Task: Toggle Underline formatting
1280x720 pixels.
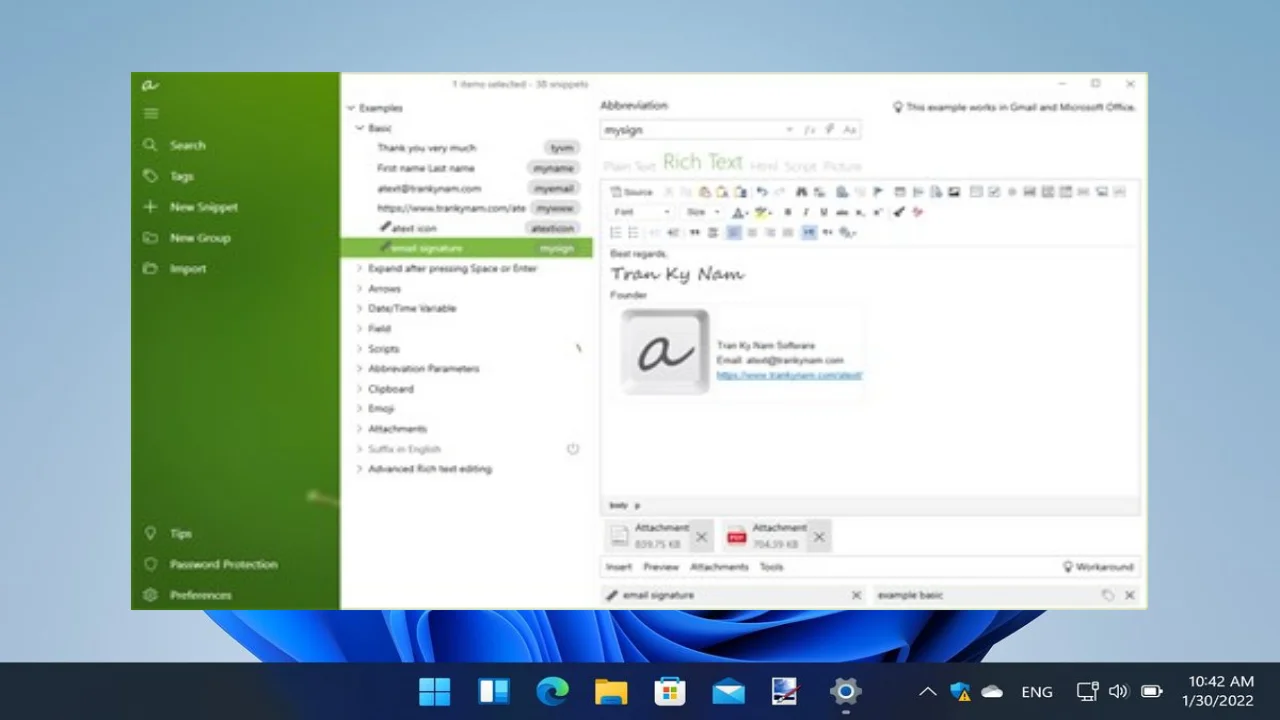Action: point(824,212)
